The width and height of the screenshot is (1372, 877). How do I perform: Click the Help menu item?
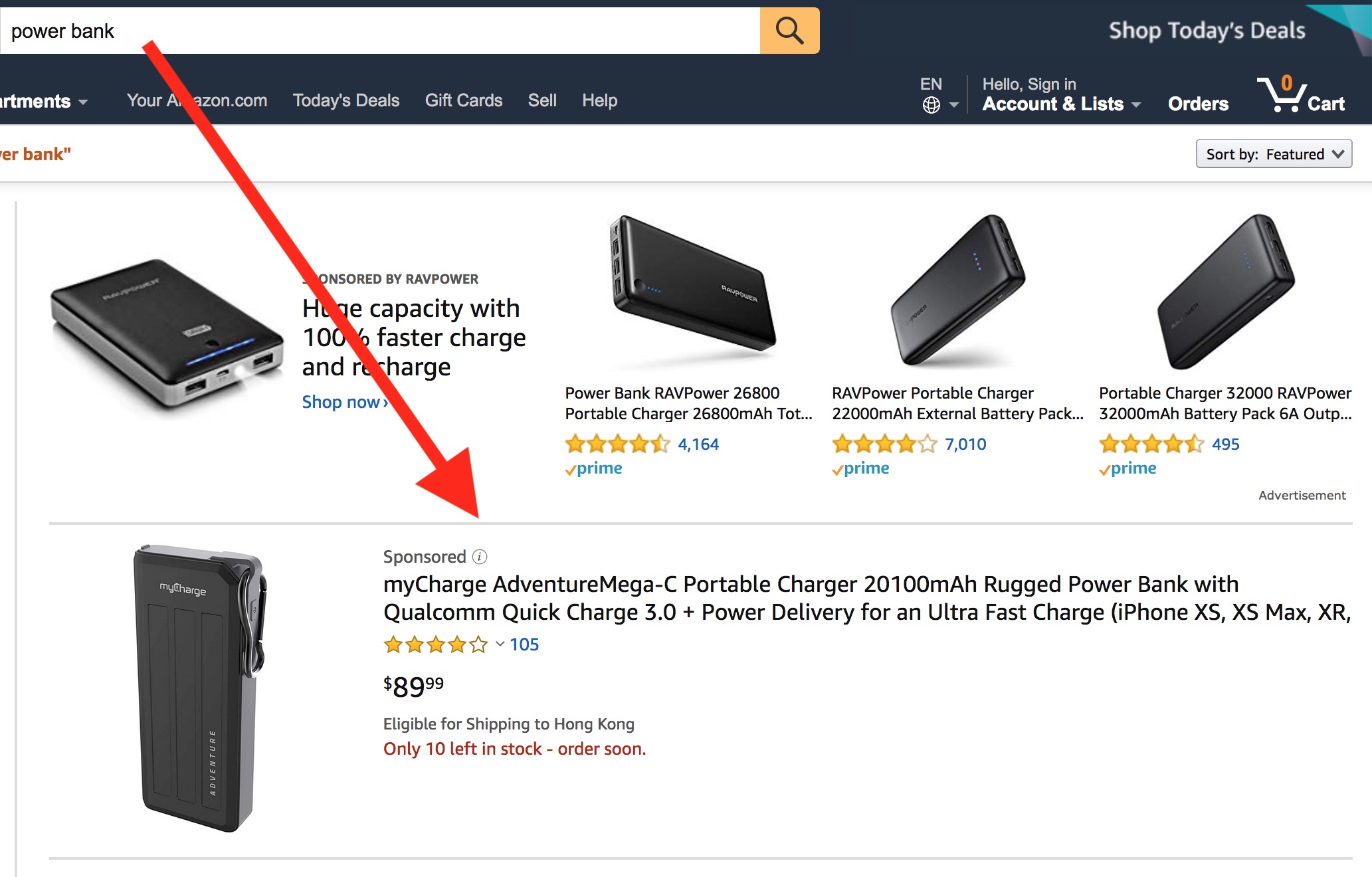click(600, 99)
